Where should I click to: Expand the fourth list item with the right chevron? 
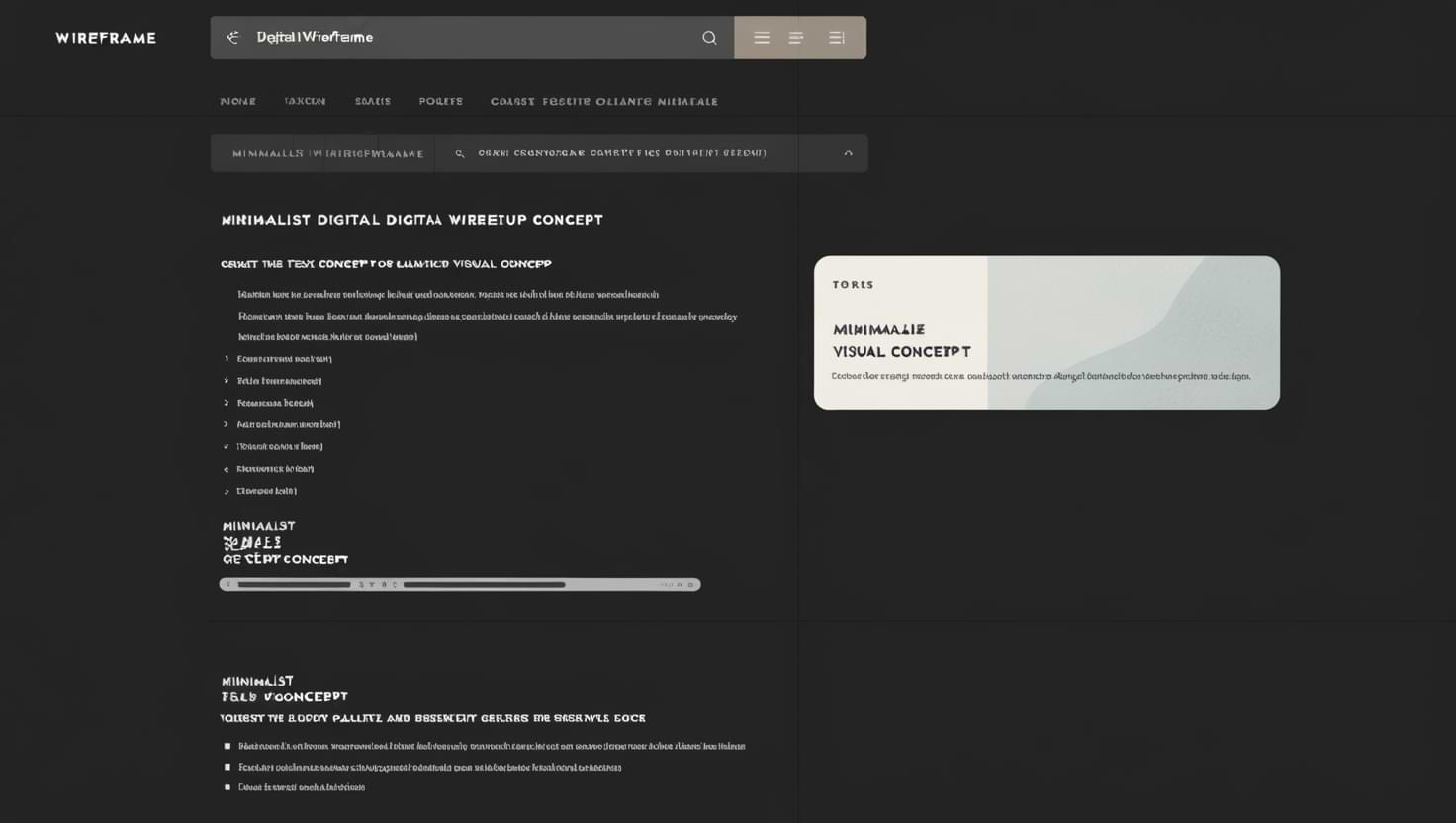[x=227, y=424]
